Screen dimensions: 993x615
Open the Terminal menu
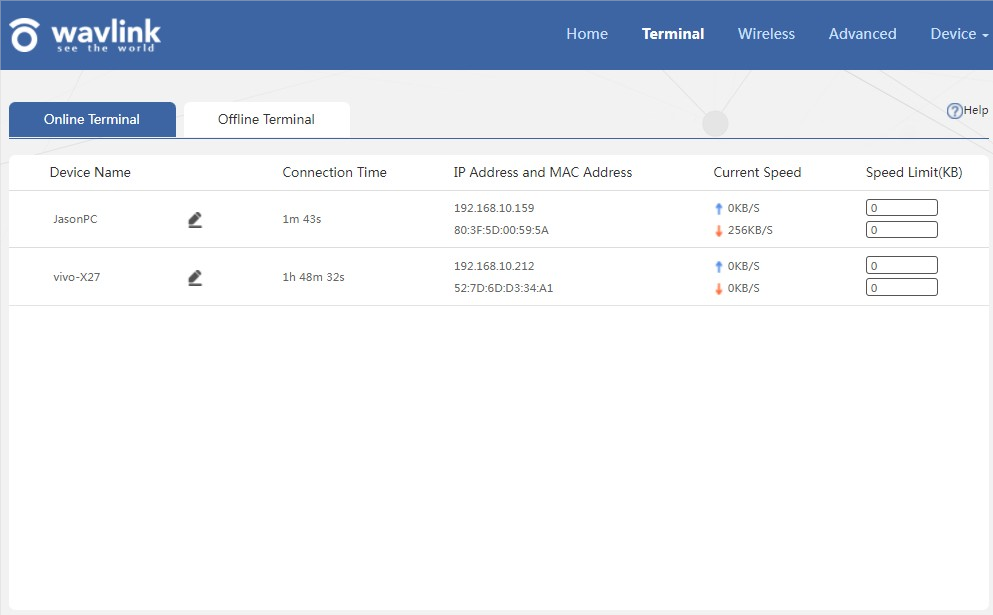point(673,34)
